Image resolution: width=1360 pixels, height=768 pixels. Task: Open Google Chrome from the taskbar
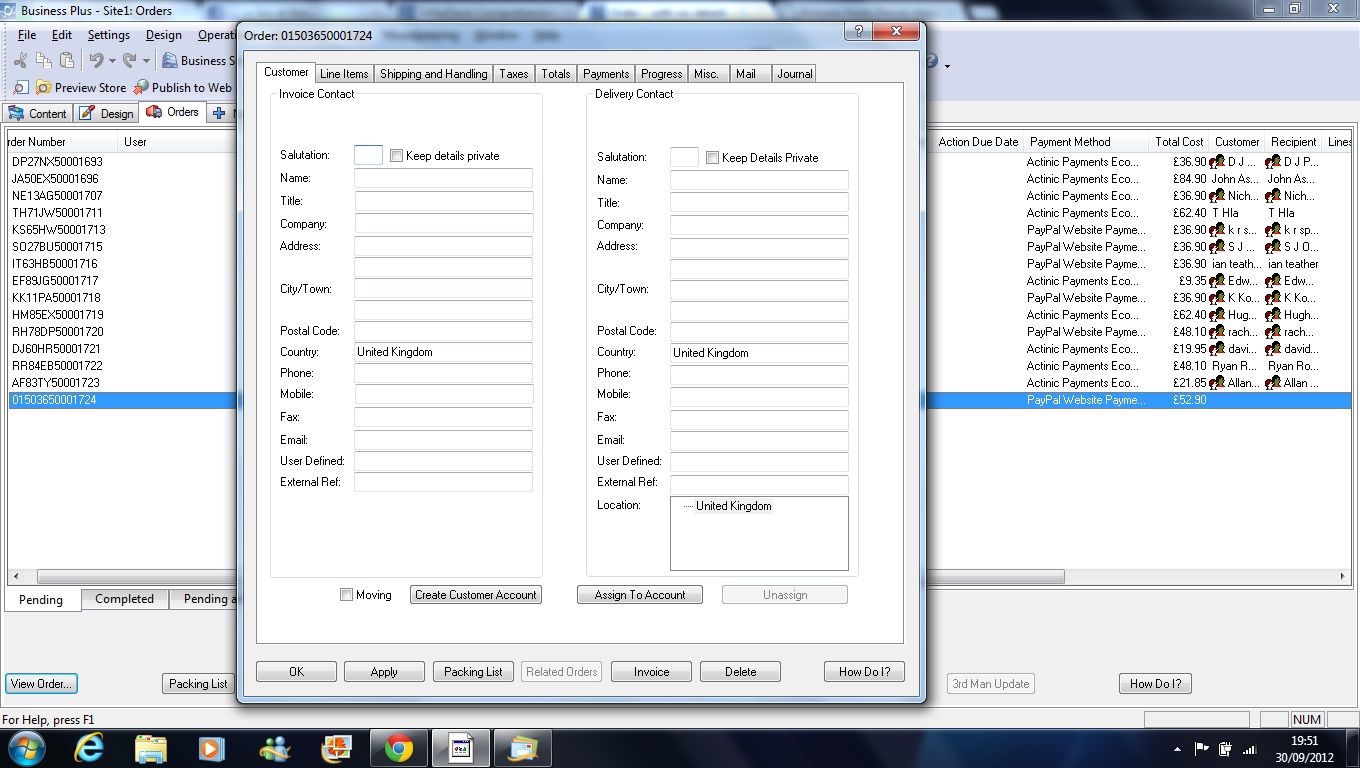[399, 748]
